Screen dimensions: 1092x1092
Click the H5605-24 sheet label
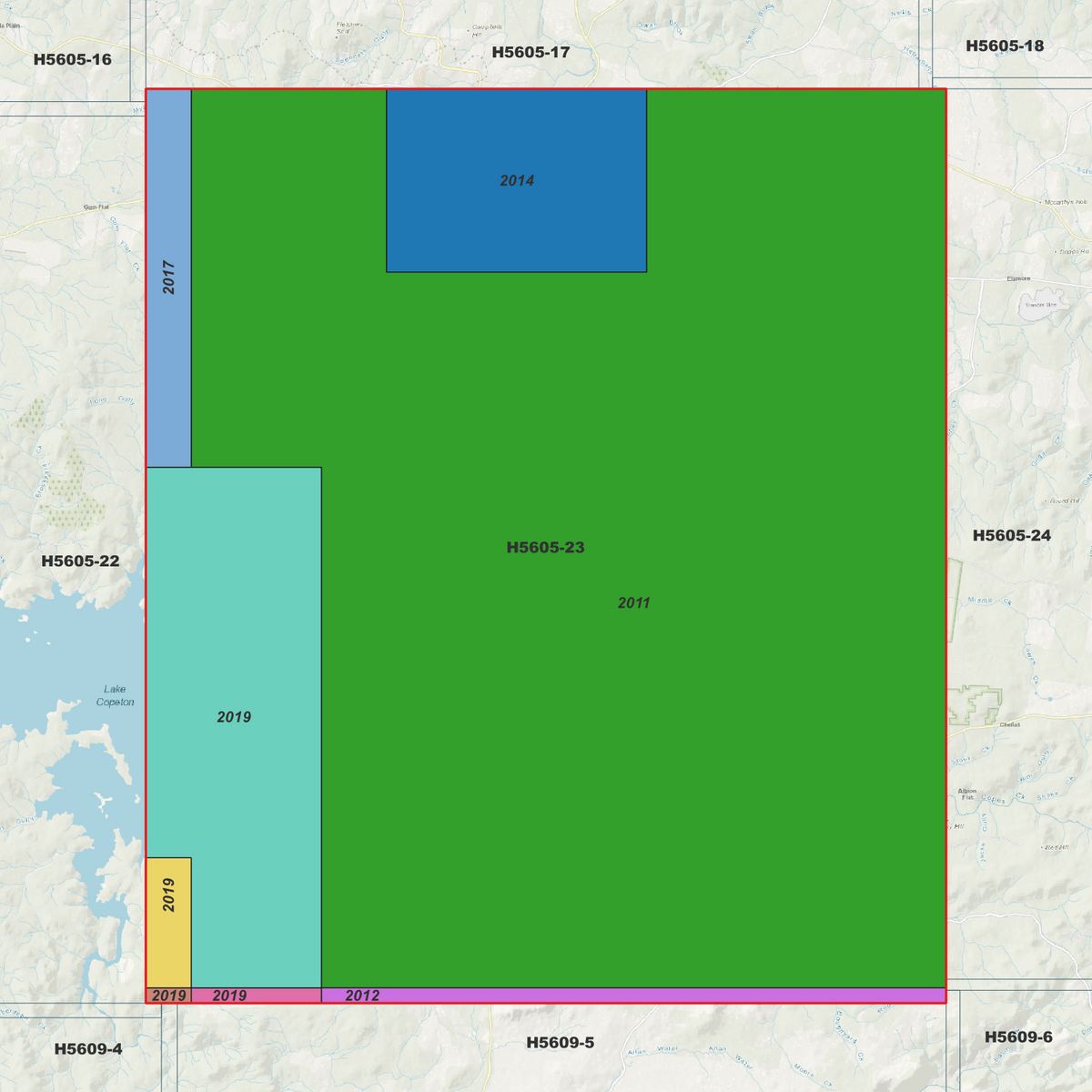tap(1012, 536)
